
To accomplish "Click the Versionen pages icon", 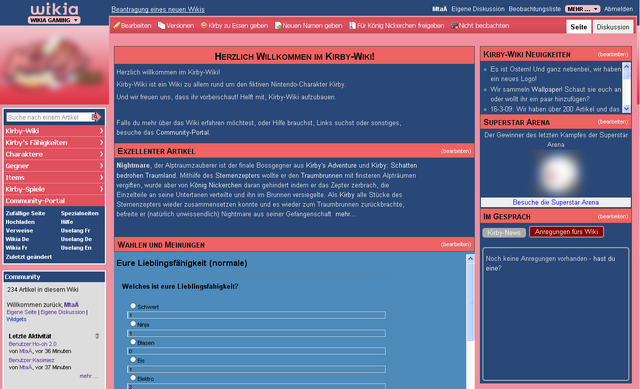I will click(162, 26).
